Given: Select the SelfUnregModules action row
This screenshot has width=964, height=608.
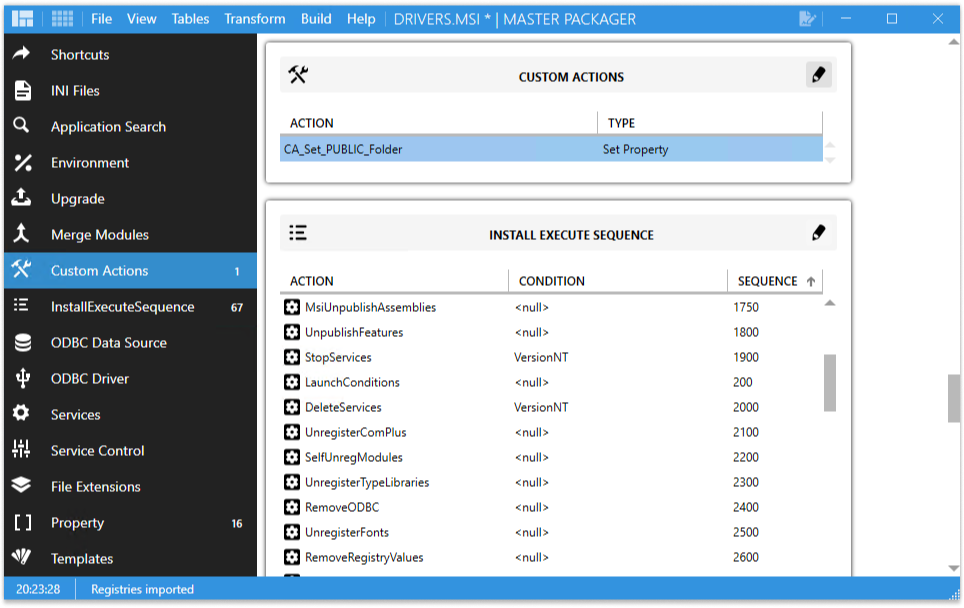Looking at the screenshot, I should pos(551,457).
